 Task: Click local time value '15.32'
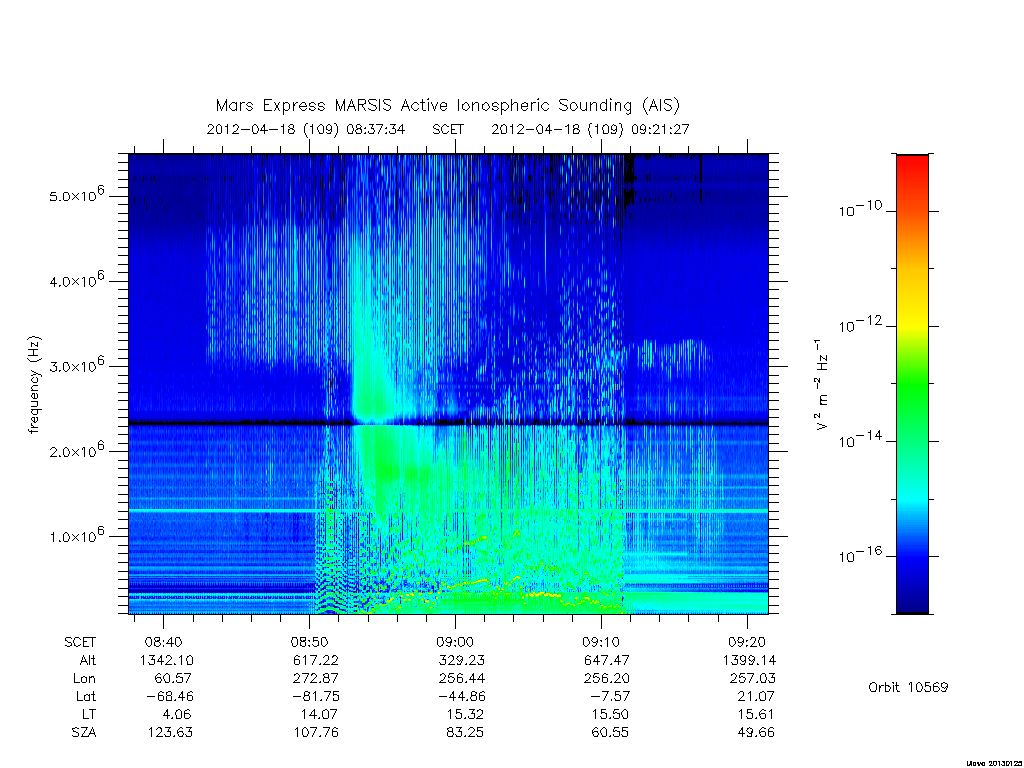[465, 714]
